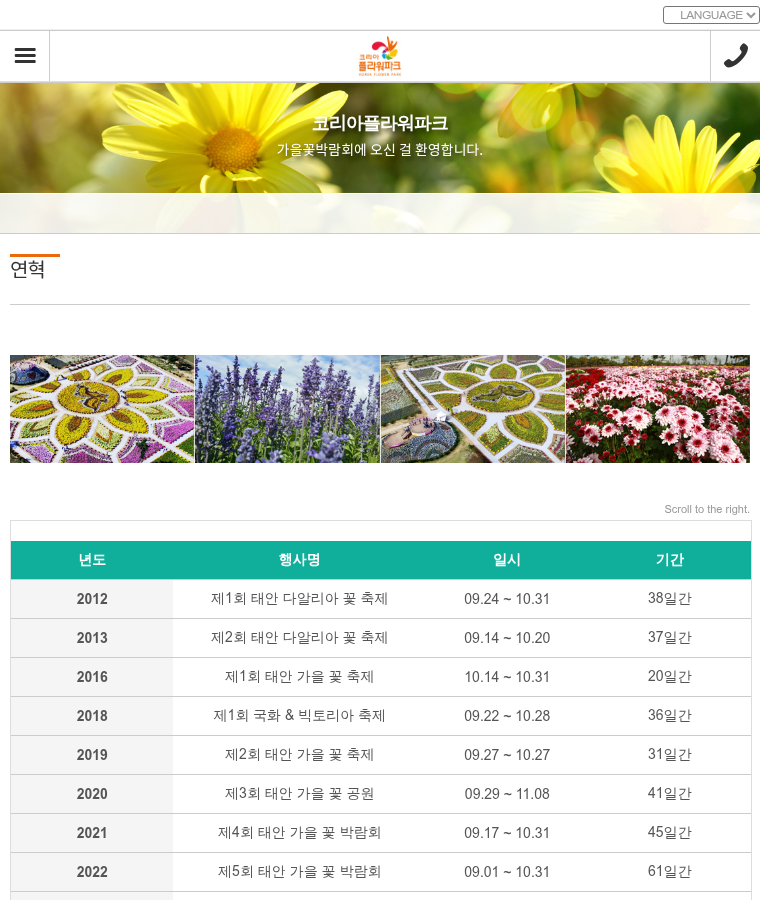Select the purple lavender flowers thumbnail
This screenshot has height=900, width=760.
click(x=288, y=409)
